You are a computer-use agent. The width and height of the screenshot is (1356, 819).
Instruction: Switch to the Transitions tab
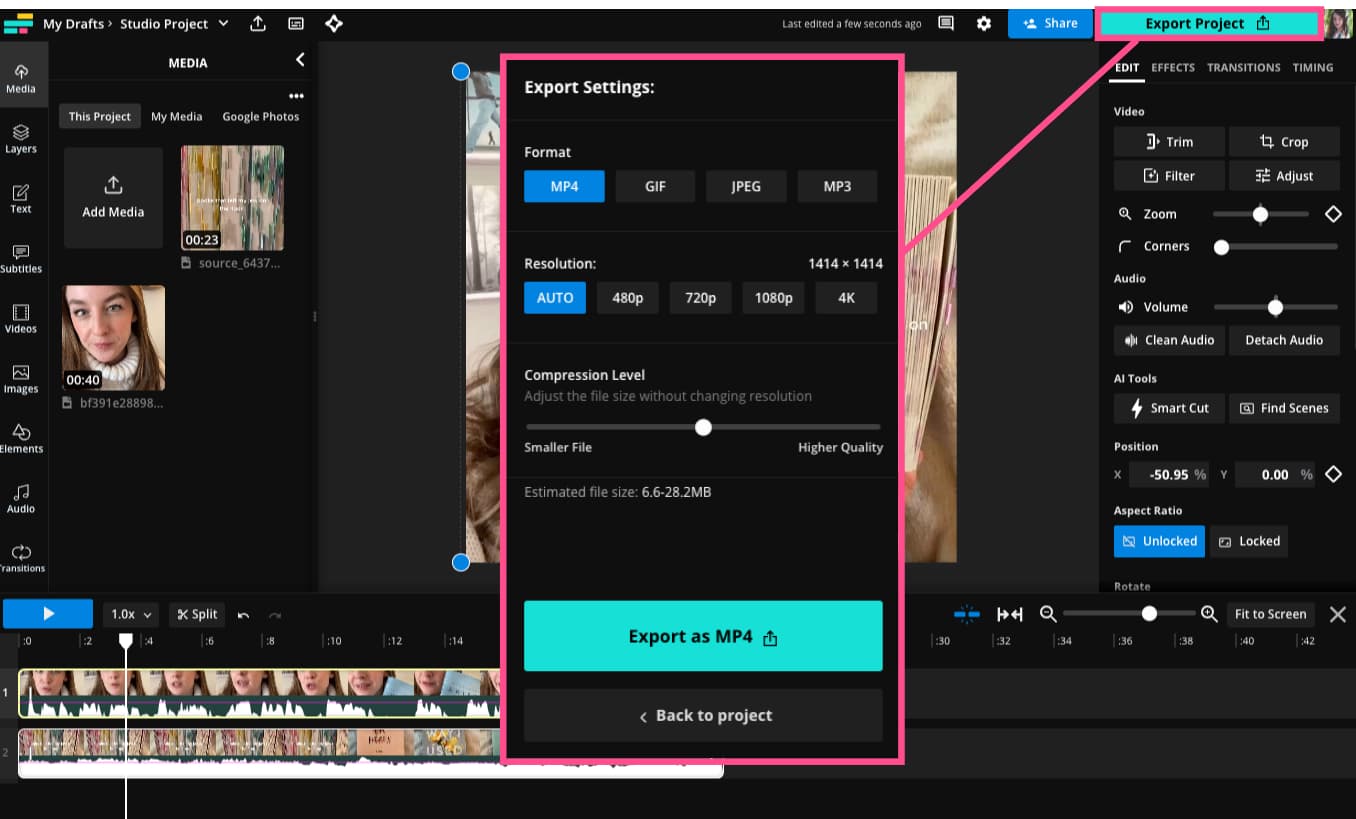click(1243, 68)
